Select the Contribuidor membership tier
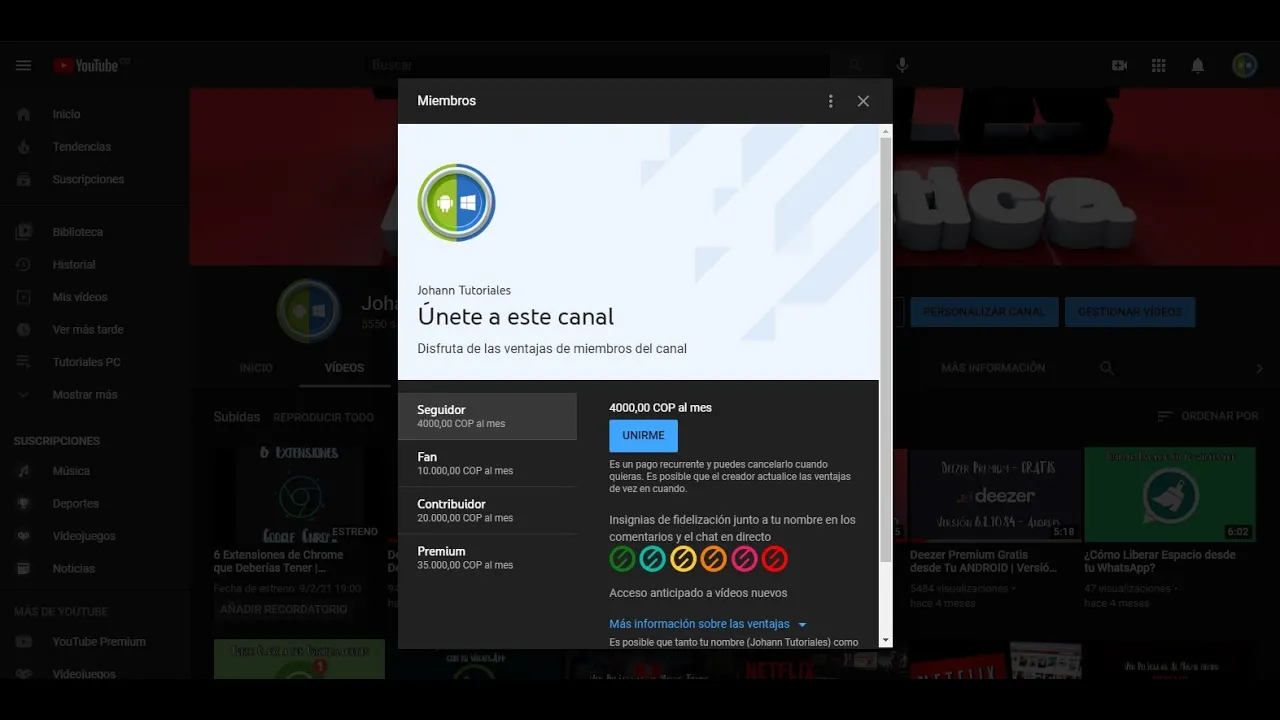Screen dimensions: 1280x720 pyautogui.click(x=487, y=510)
